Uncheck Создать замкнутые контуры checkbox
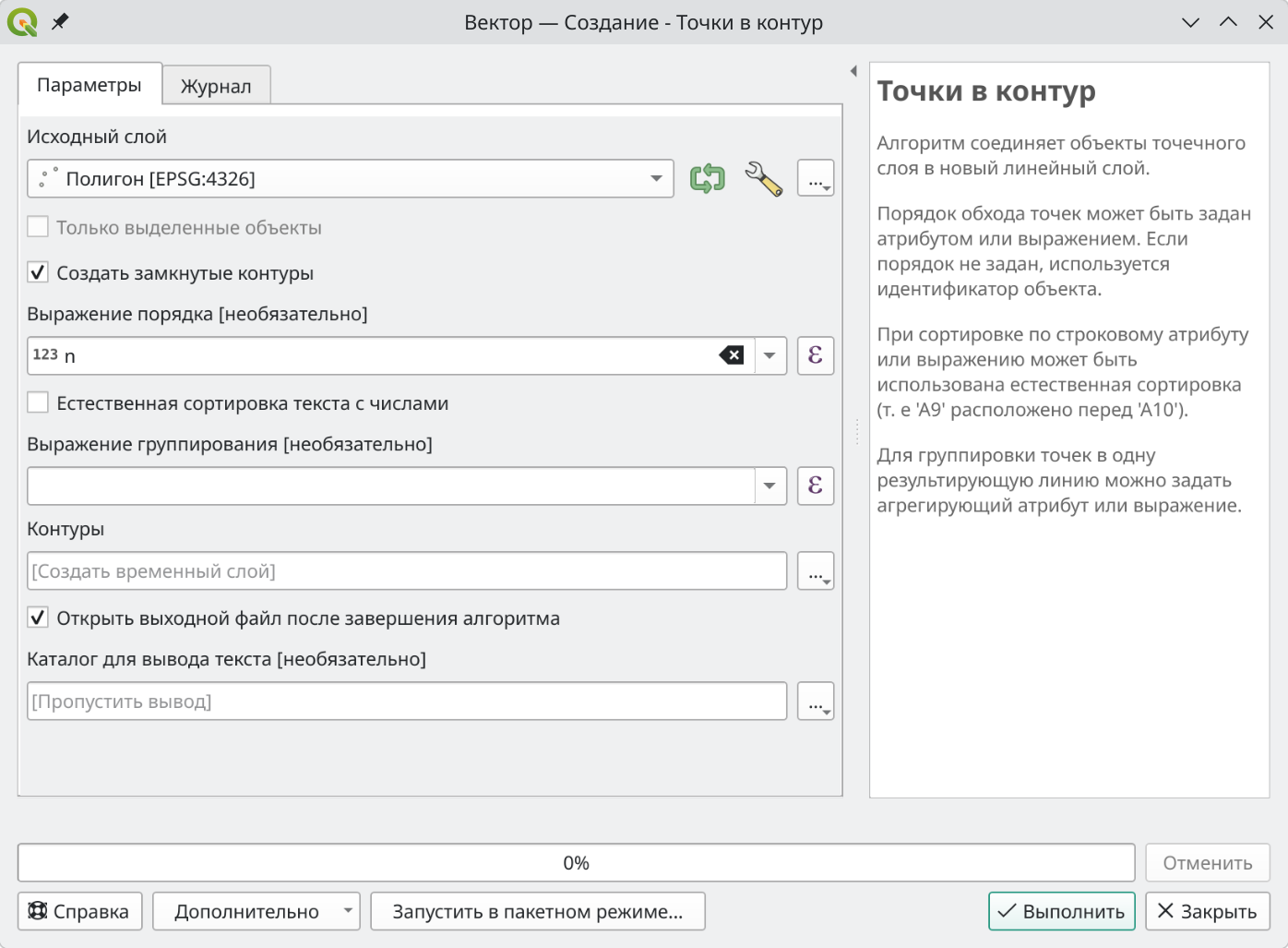The width and height of the screenshot is (1288, 948). point(38,273)
